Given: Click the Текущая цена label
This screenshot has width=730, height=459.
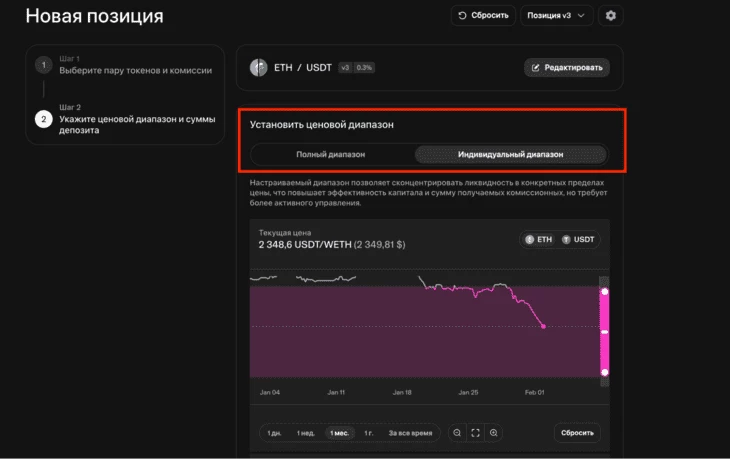Looking at the screenshot, I should point(285,233).
